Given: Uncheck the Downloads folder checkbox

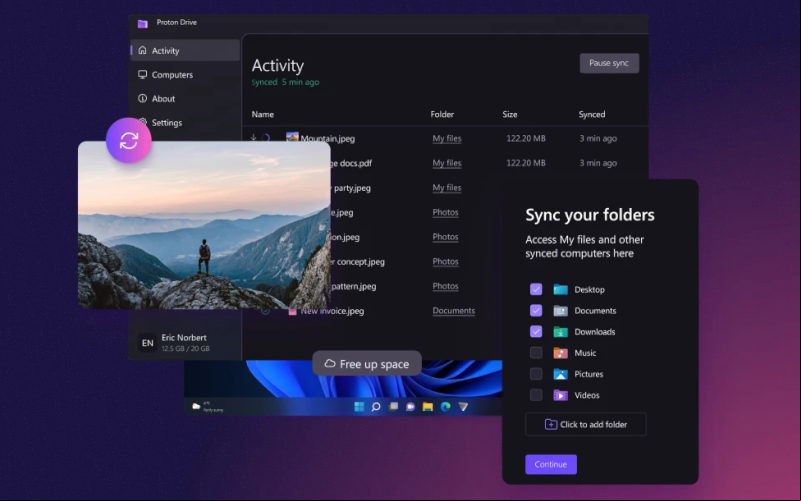Looking at the screenshot, I should (x=536, y=331).
